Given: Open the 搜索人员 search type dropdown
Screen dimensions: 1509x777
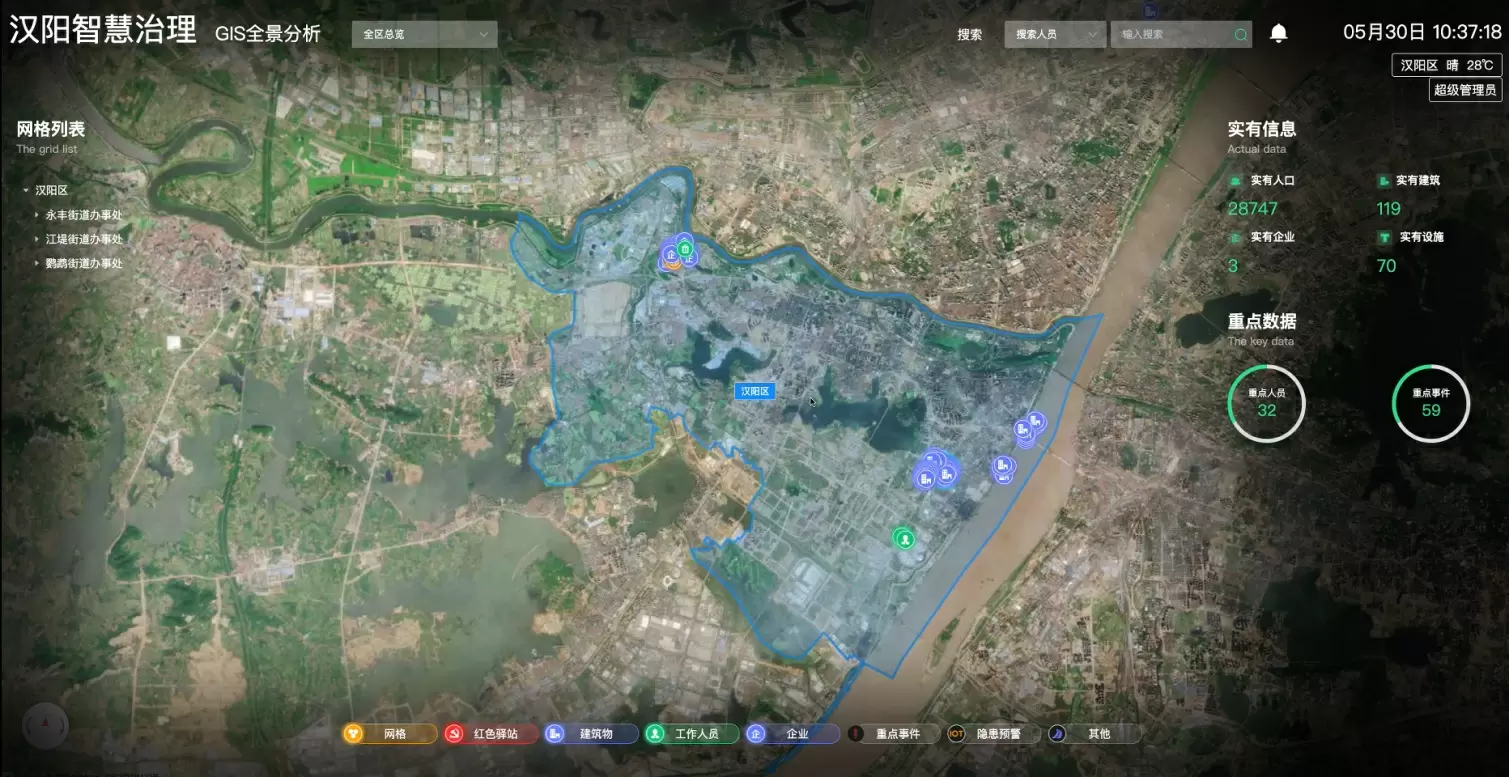Looking at the screenshot, I should coord(1054,34).
